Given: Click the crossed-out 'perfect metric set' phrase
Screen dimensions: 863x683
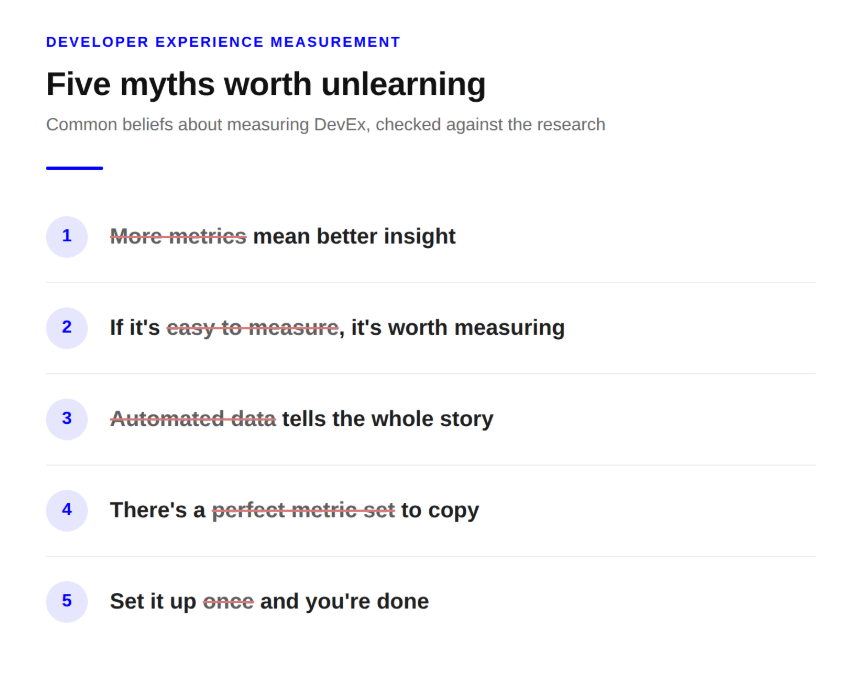Looking at the screenshot, I should 303,511.
